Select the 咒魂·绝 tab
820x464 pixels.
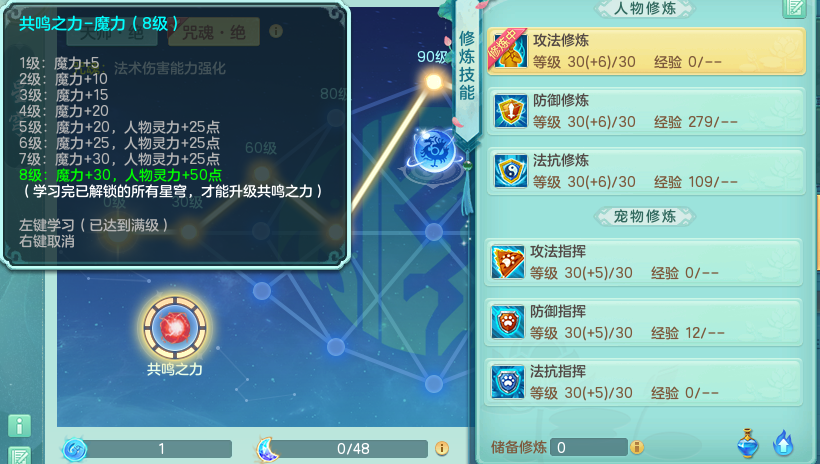click(x=214, y=33)
